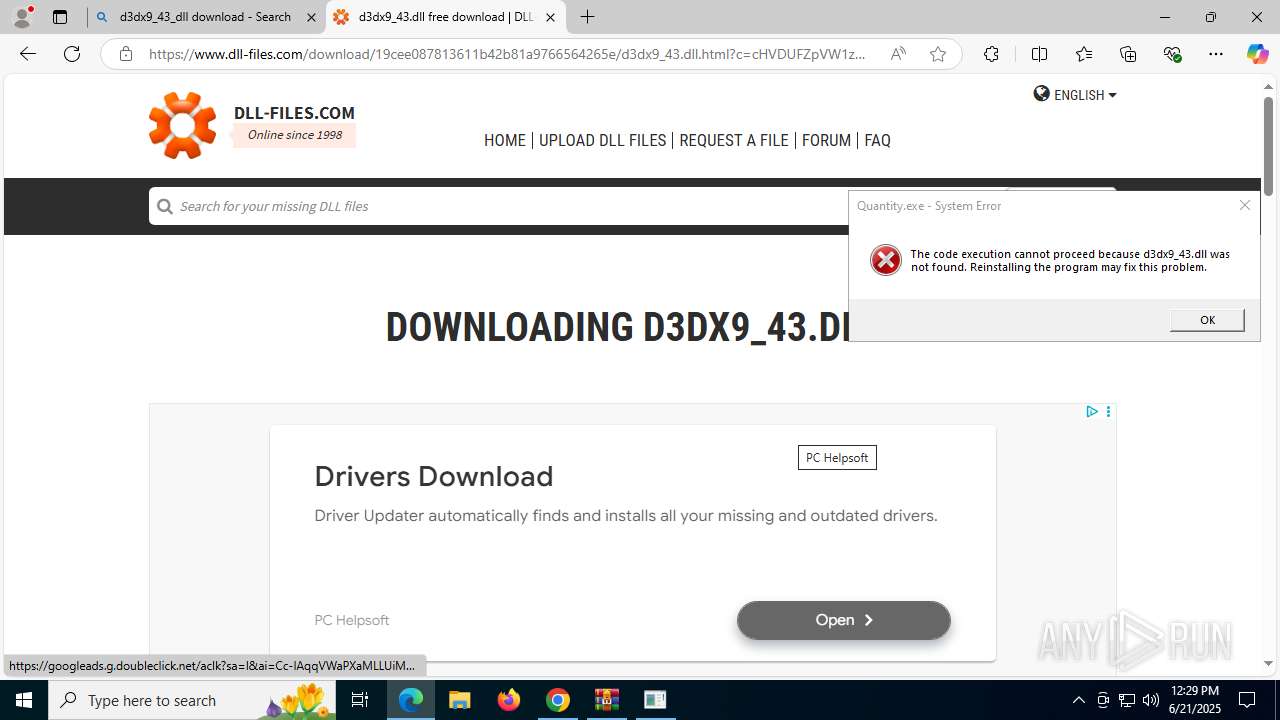Close the d3dx9_43.dll free download tab
This screenshot has height=720, width=1280.
[x=550, y=17]
